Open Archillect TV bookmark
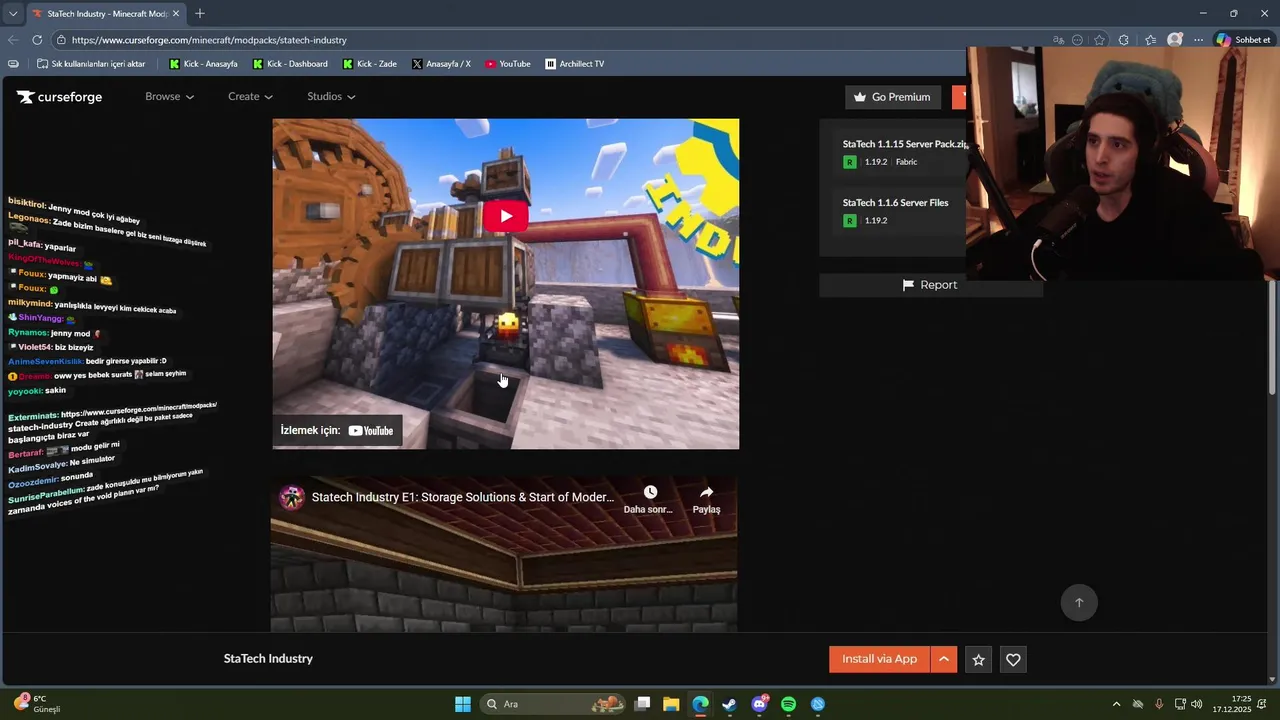The height and width of the screenshot is (720, 1280). (x=575, y=64)
